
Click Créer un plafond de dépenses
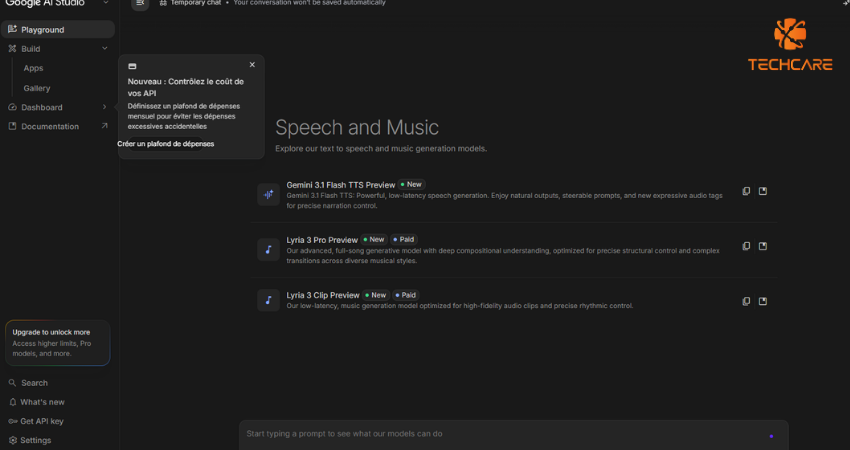pos(166,144)
